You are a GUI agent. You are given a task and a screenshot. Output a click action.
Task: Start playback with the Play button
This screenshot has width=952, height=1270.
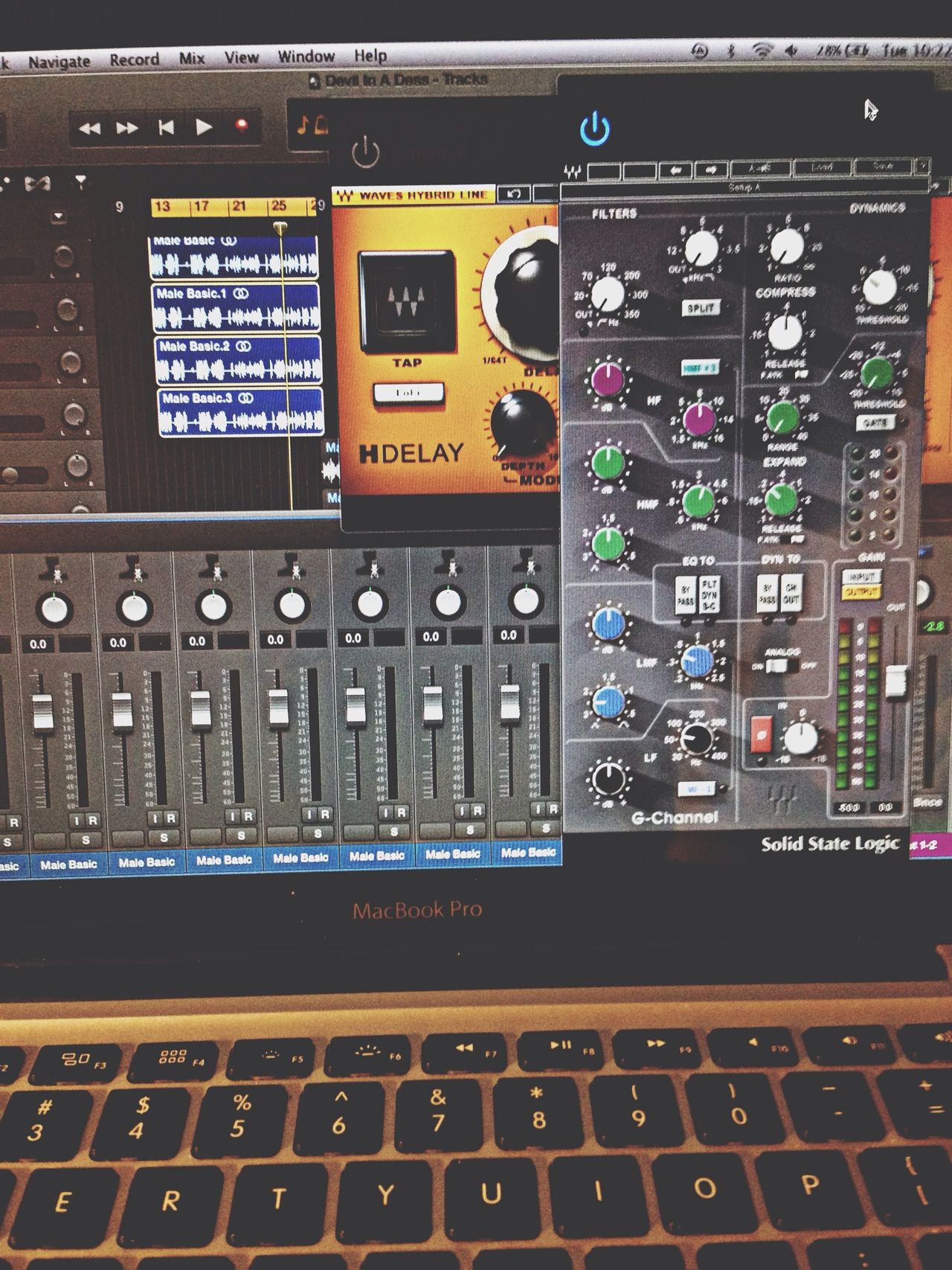point(203,126)
